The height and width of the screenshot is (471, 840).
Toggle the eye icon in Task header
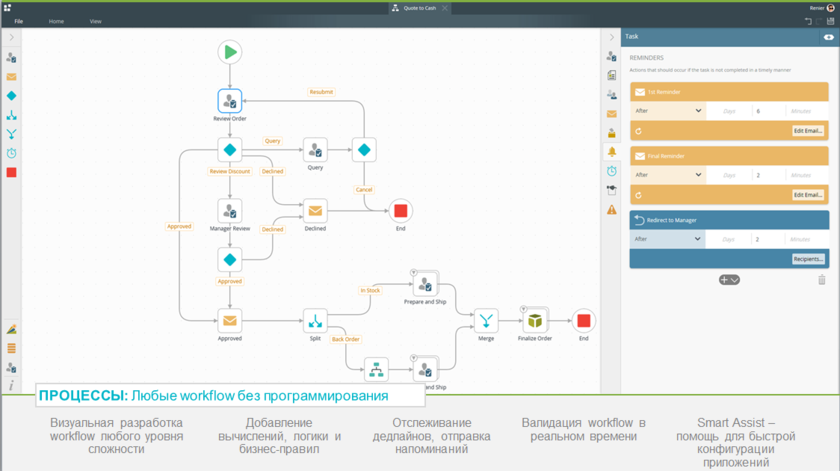(828, 37)
